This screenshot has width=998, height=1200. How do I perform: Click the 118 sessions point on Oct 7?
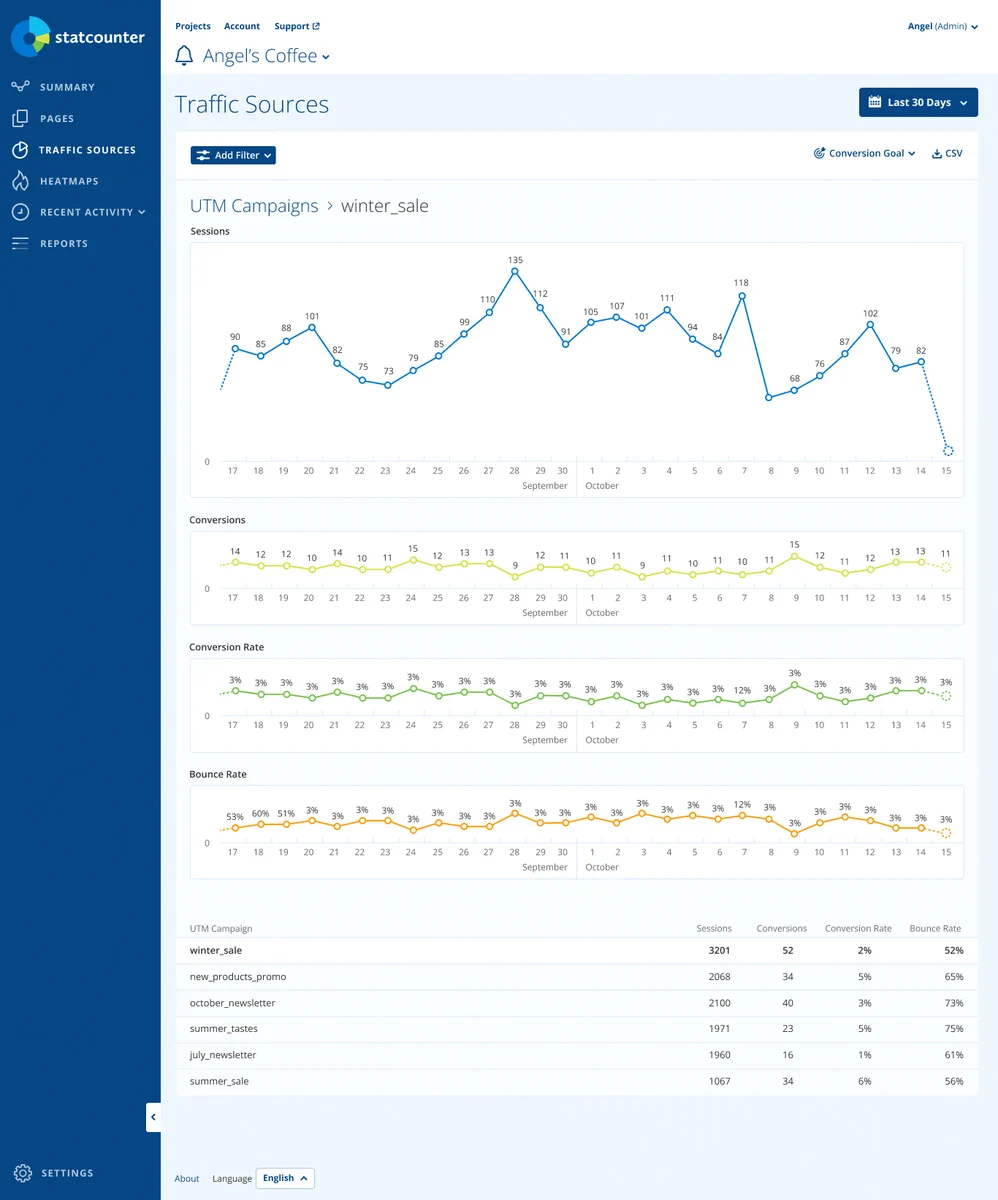coord(742,296)
